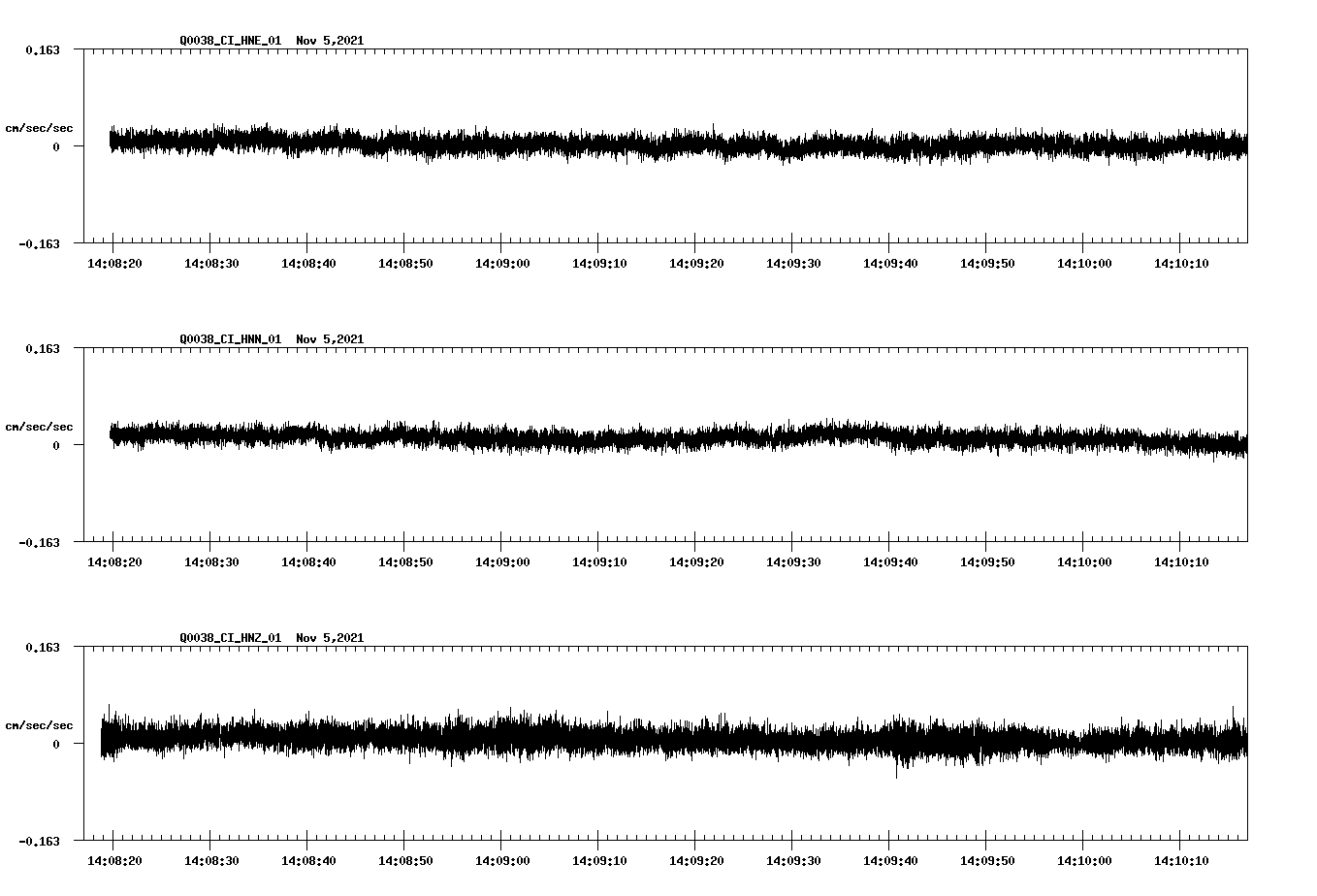Click the Q0038_CI_HNE_01 chart title
This screenshot has width=1317, height=896.
272,40
